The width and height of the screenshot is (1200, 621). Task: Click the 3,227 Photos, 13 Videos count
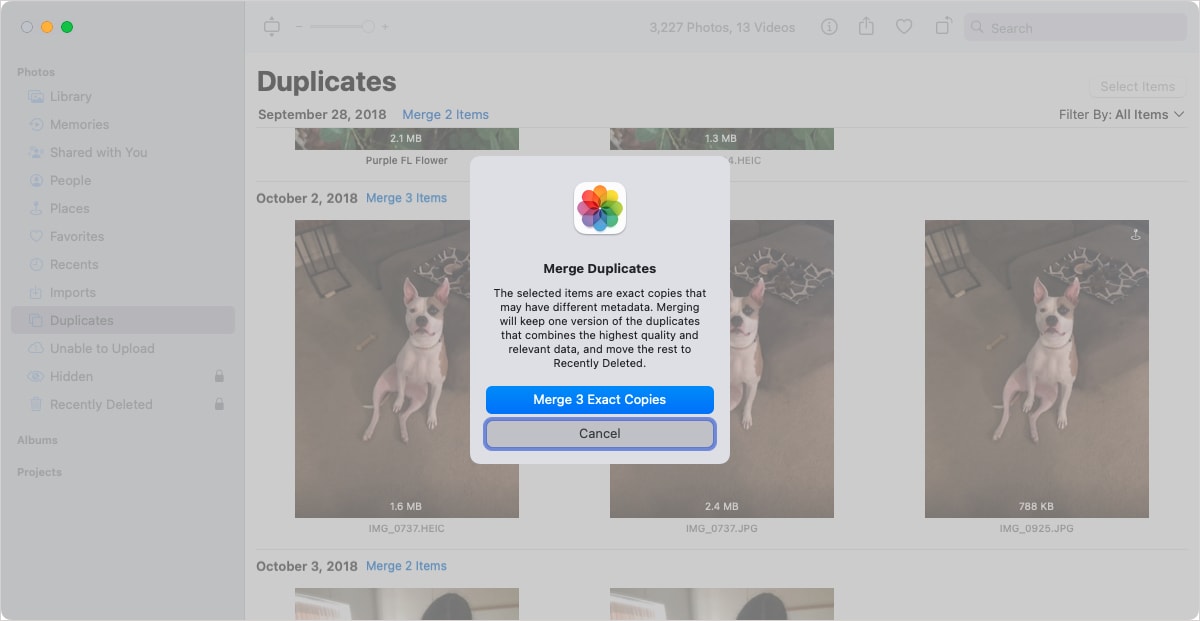point(722,27)
